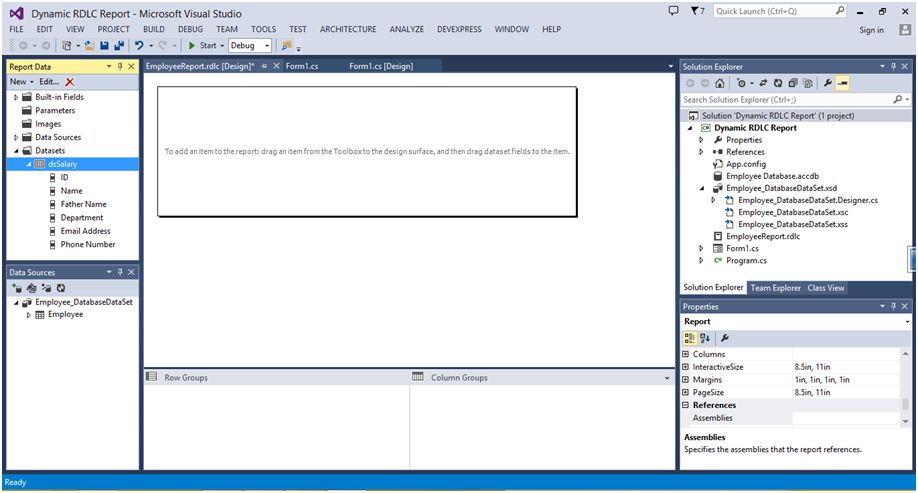This screenshot has height=493, width=918.
Task: Click Collapse All icon in Solution Explorer
Action: [792, 83]
